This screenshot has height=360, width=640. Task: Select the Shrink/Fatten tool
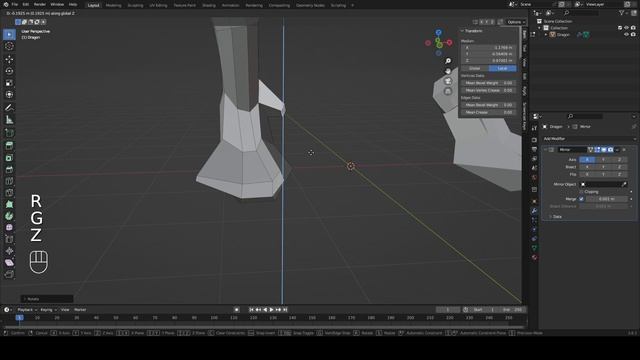(9, 251)
